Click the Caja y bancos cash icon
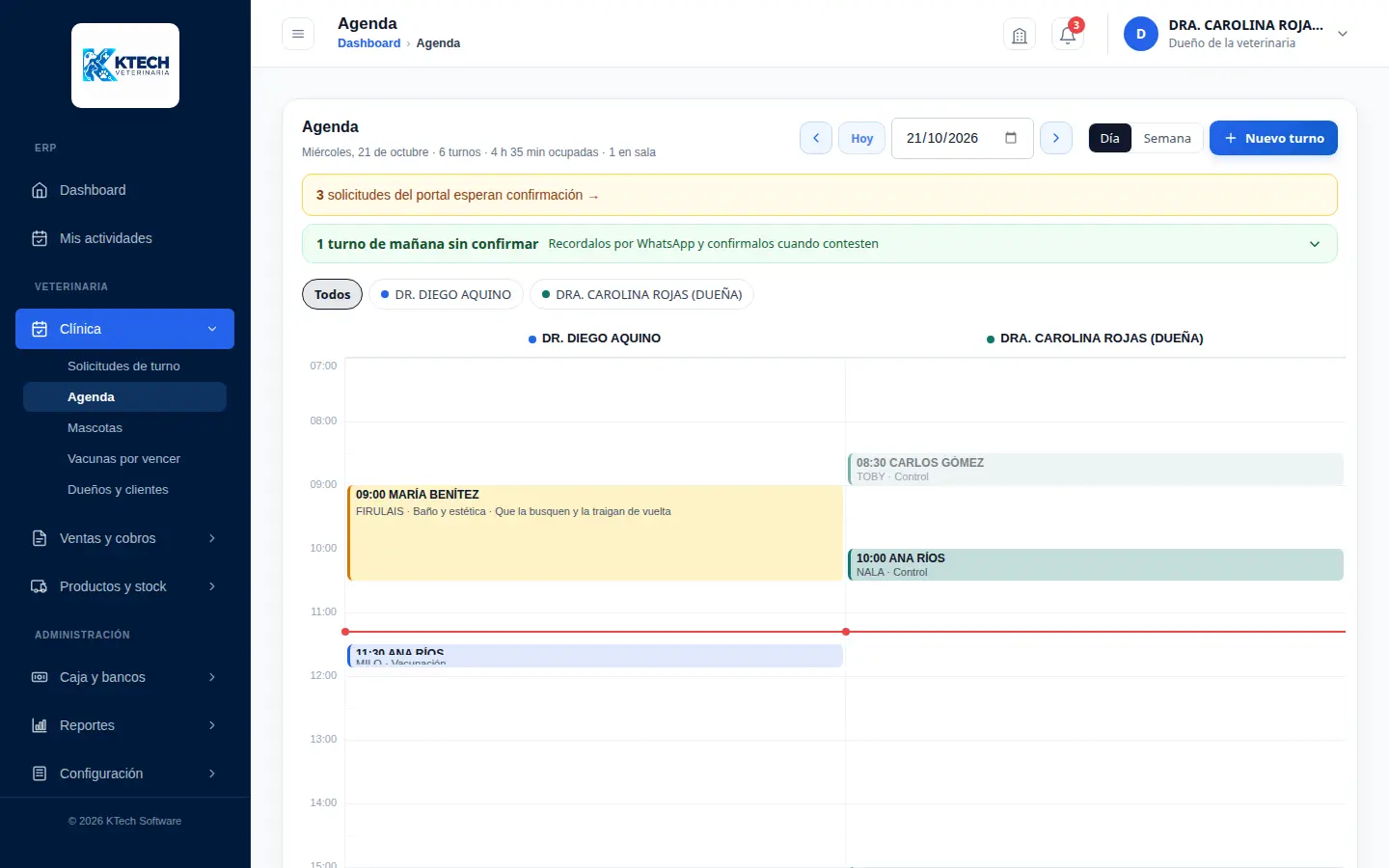Image resolution: width=1389 pixels, height=868 pixels. pyautogui.click(x=40, y=677)
